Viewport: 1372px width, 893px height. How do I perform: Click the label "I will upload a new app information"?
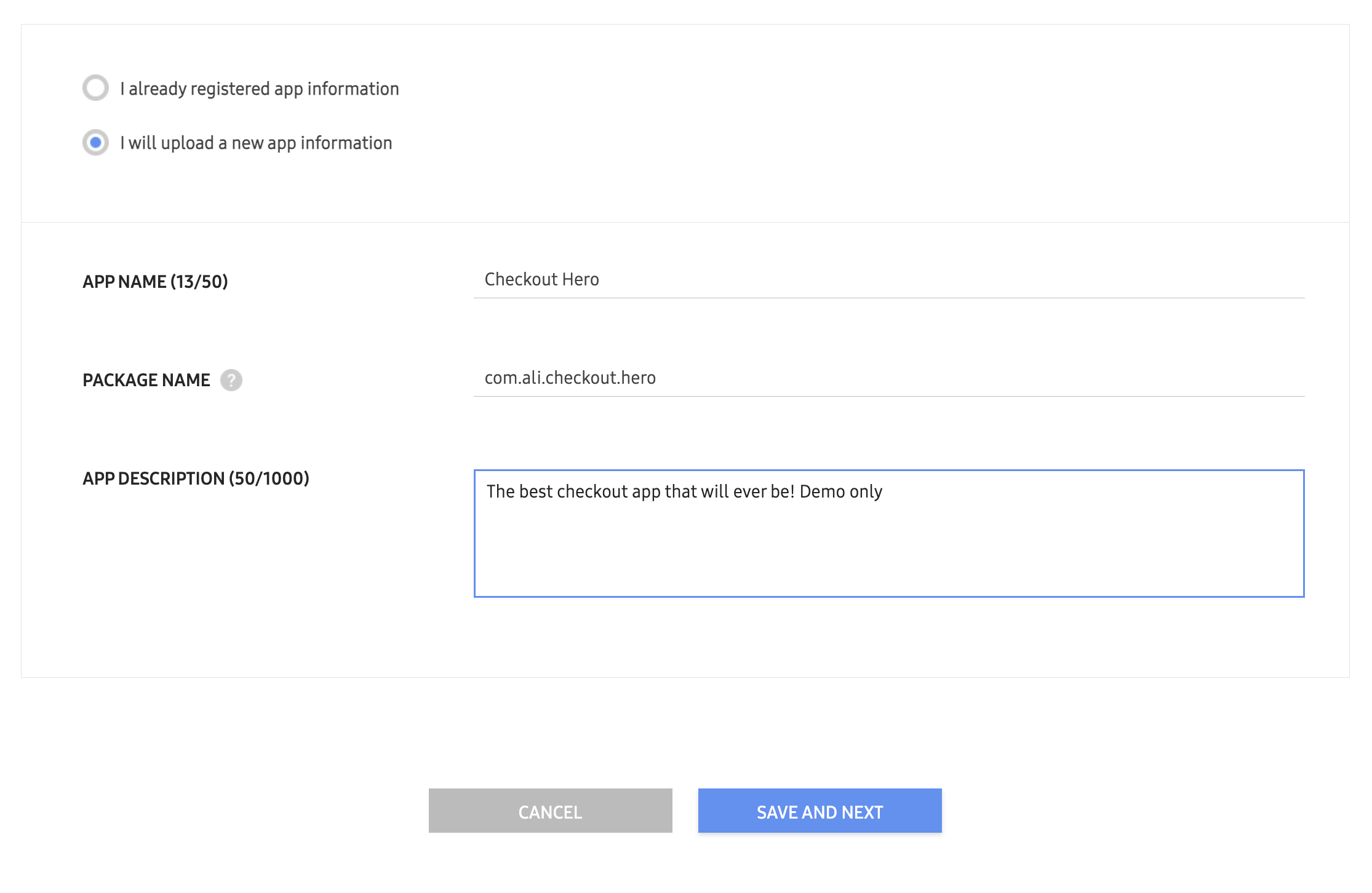point(255,143)
